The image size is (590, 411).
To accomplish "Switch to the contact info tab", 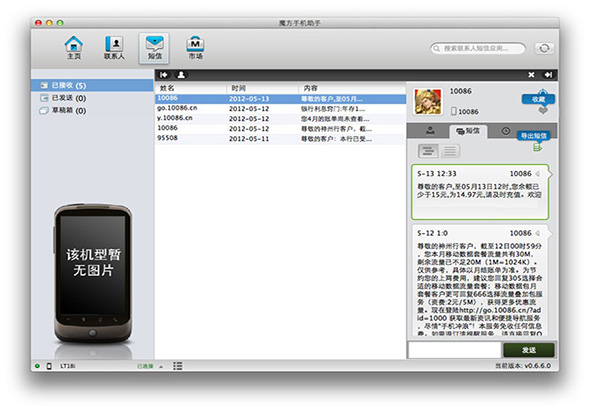I will (430, 131).
